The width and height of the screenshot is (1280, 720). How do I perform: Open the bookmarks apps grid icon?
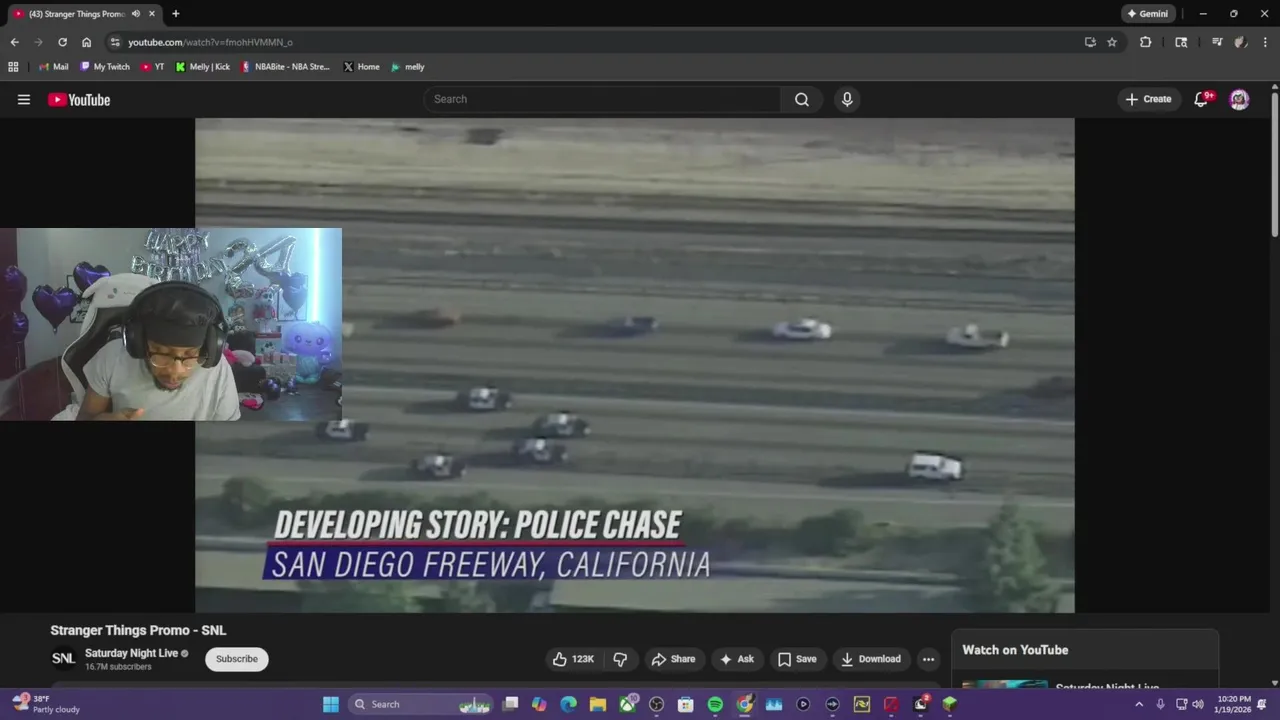pos(13,67)
